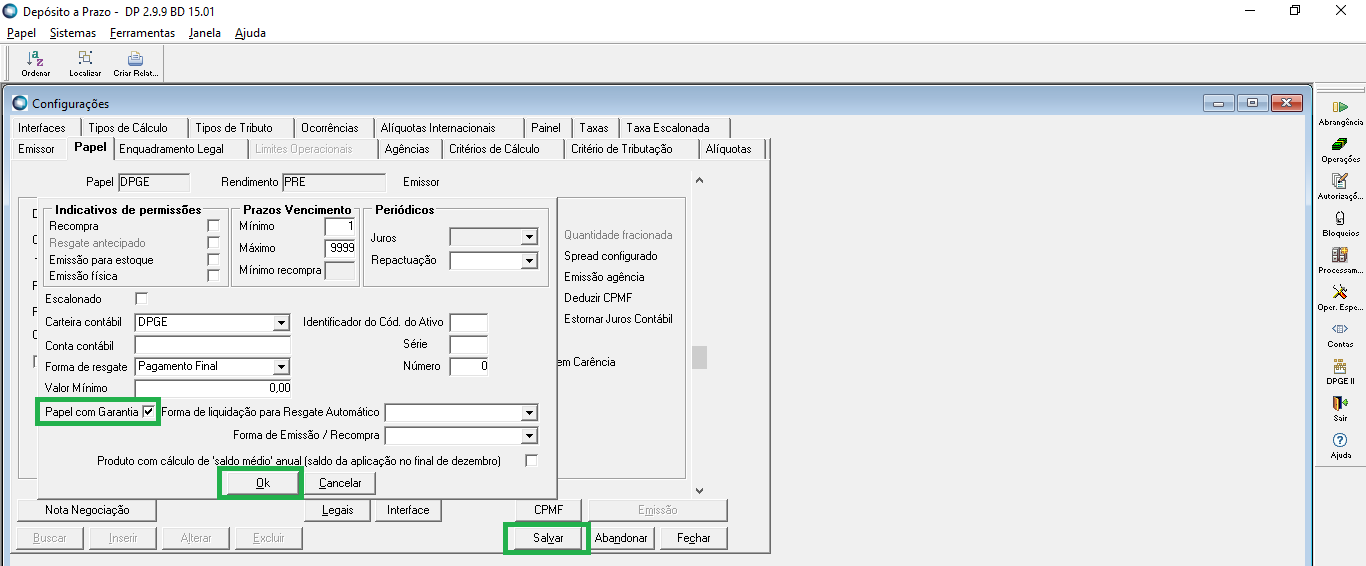The height and width of the screenshot is (566, 1366).
Task: Enable Emissão física checkbox
Action: pyautogui.click(x=213, y=276)
